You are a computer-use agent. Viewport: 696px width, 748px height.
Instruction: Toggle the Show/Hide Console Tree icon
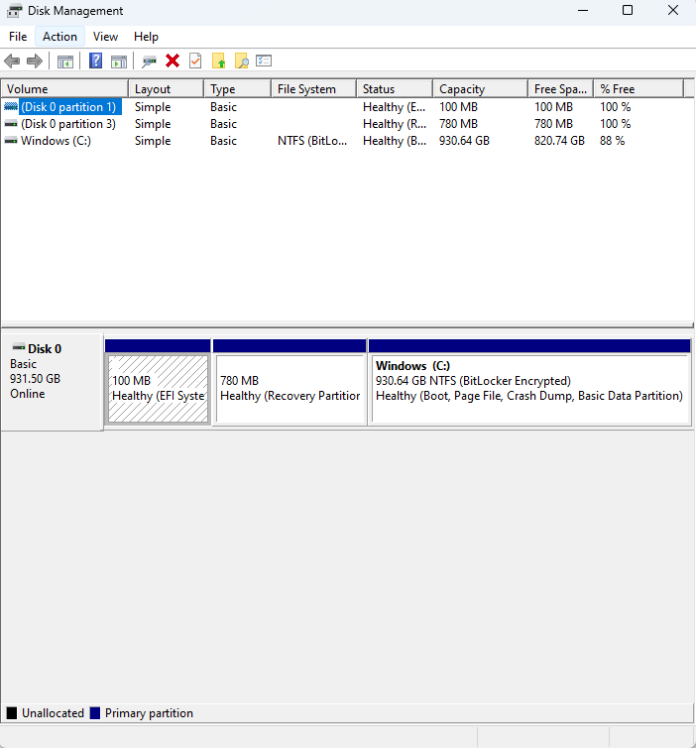coord(65,61)
